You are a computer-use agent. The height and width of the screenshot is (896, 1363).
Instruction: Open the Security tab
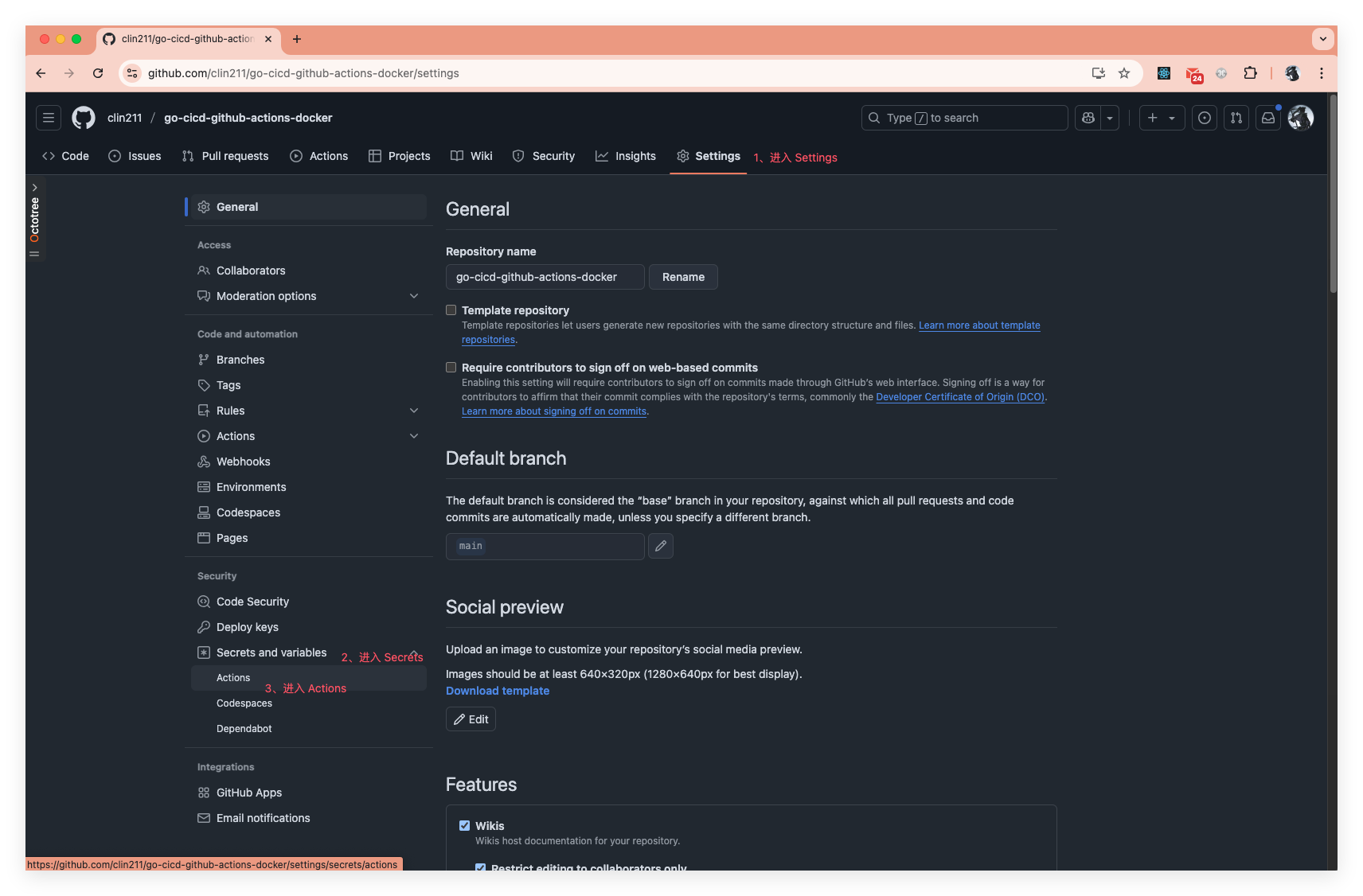(544, 156)
